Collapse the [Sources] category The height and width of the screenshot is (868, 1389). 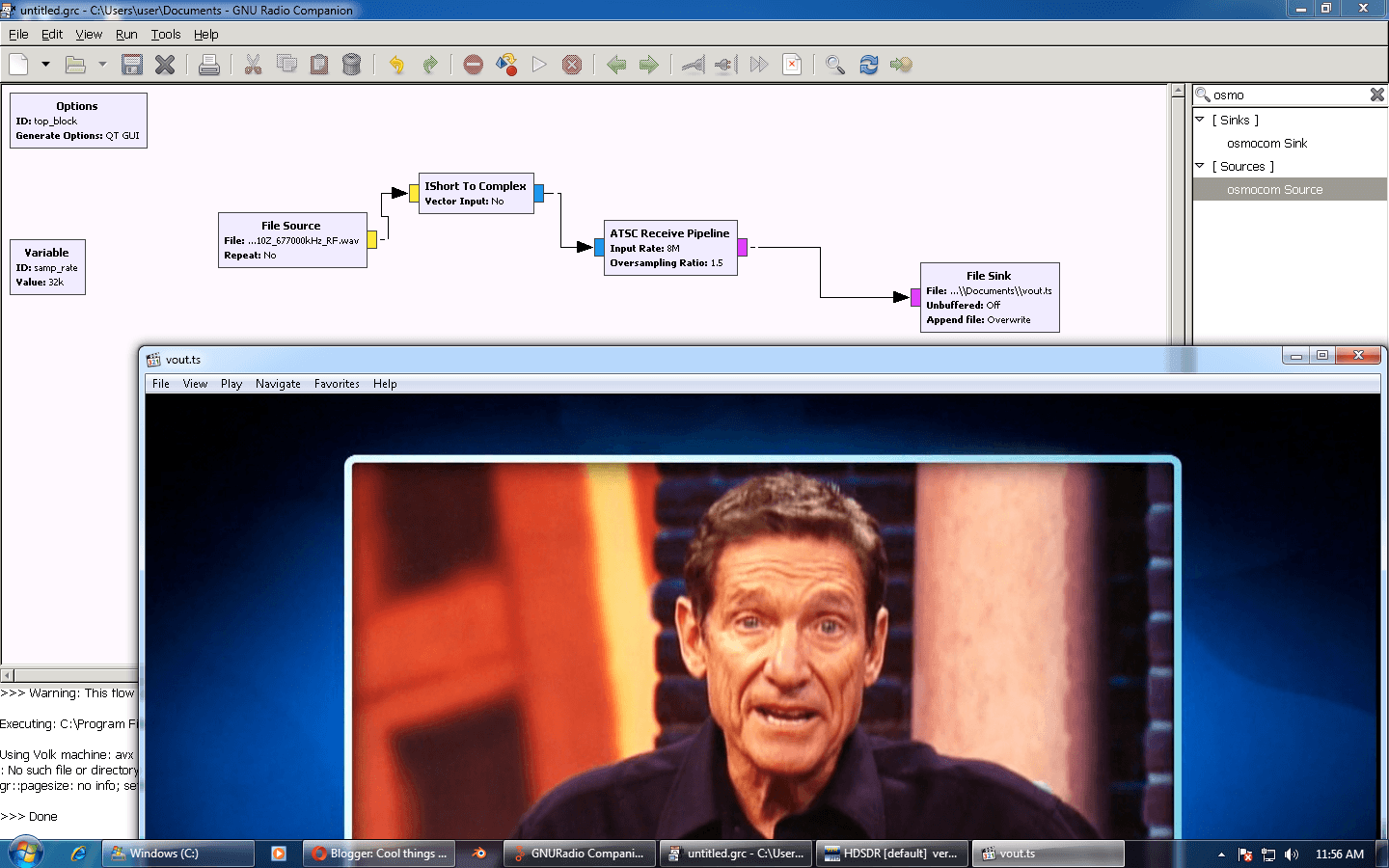1199,166
